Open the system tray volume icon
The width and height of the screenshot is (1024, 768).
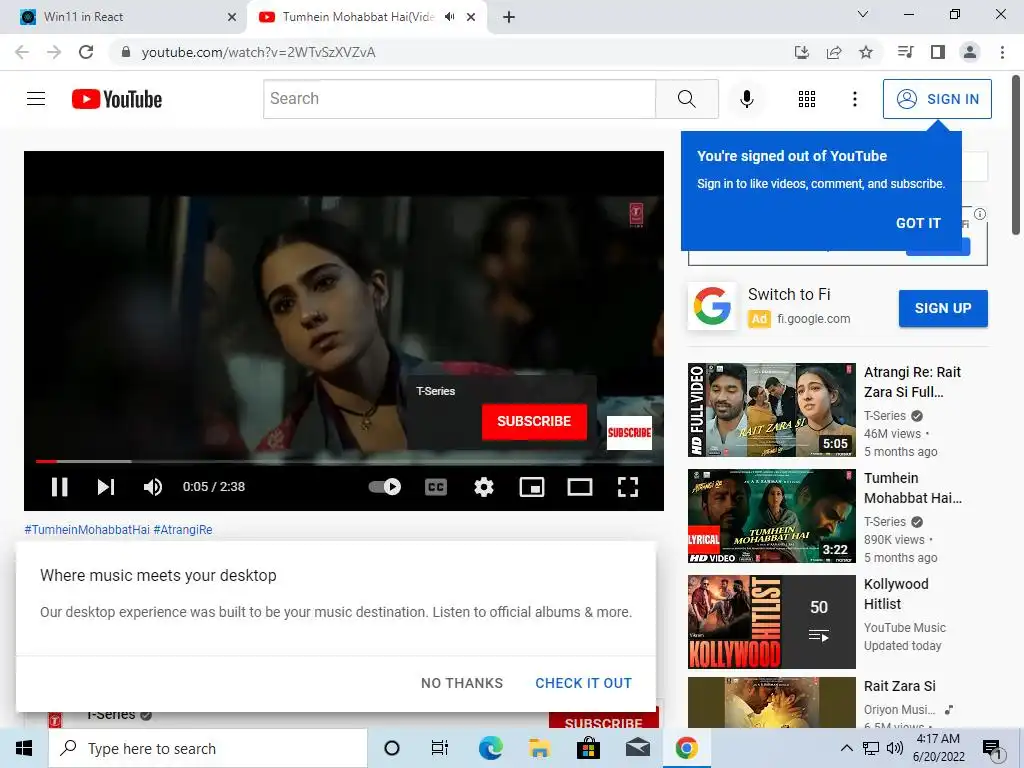895,748
